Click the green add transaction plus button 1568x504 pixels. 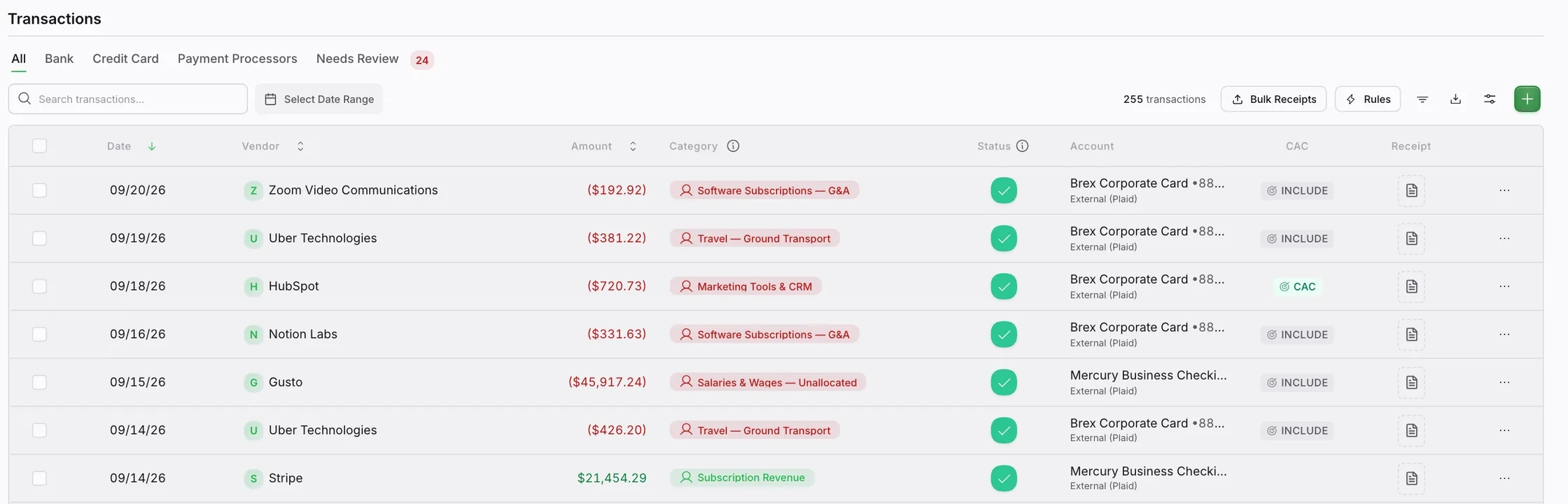point(1527,99)
